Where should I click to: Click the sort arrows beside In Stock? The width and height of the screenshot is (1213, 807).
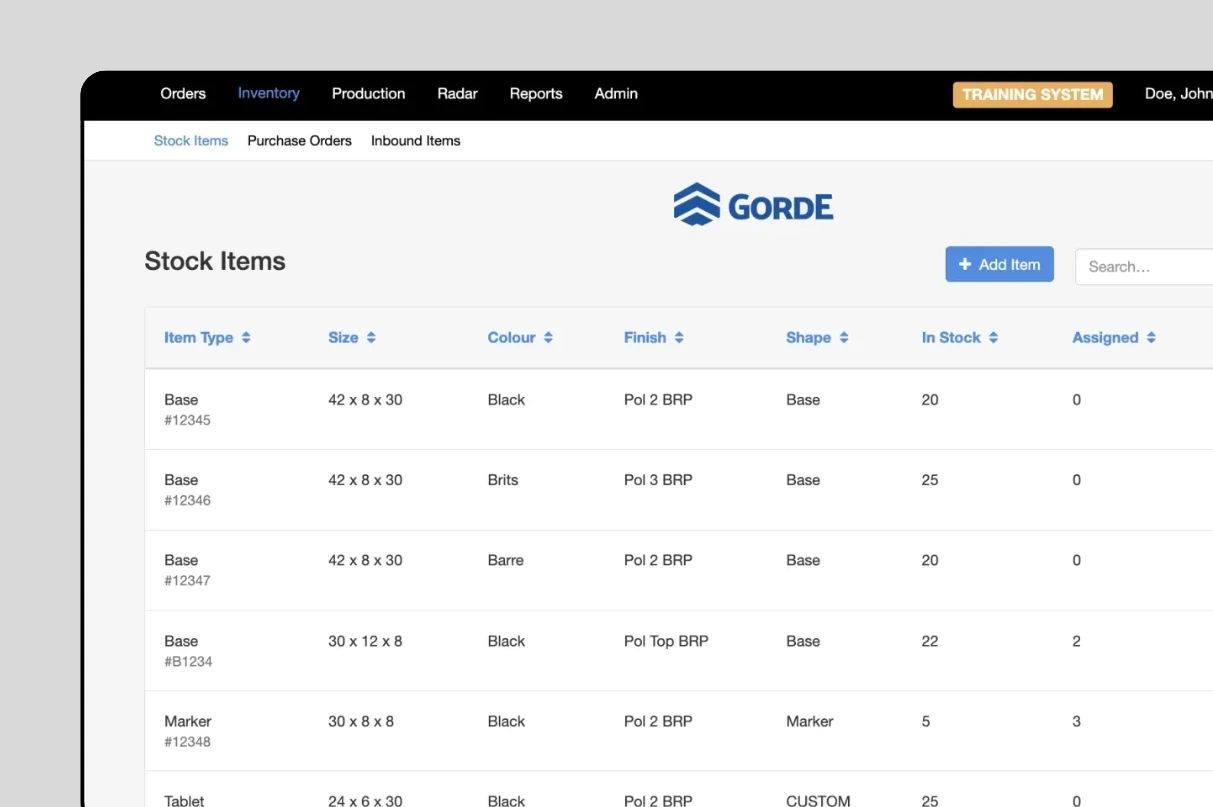[993, 338]
